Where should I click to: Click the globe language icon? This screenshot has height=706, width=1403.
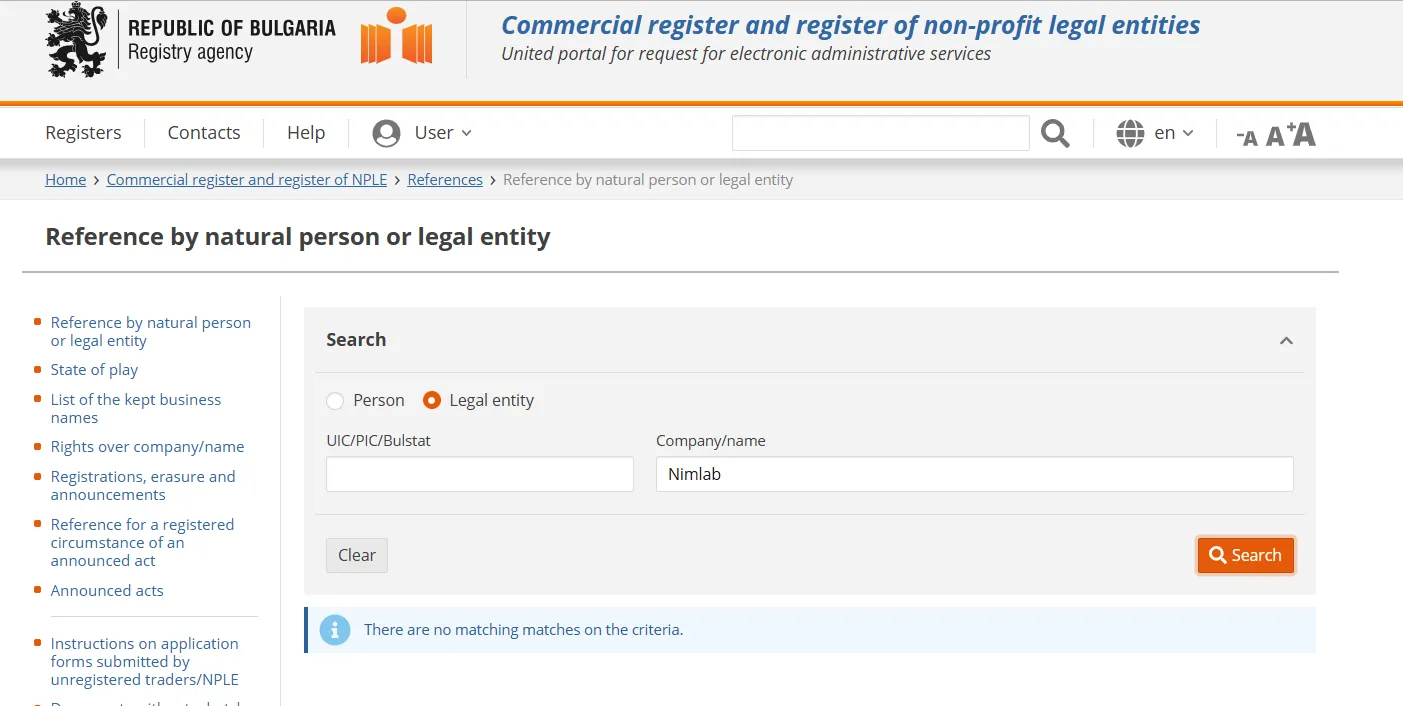pyautogui.click(x=1130, y=133)
